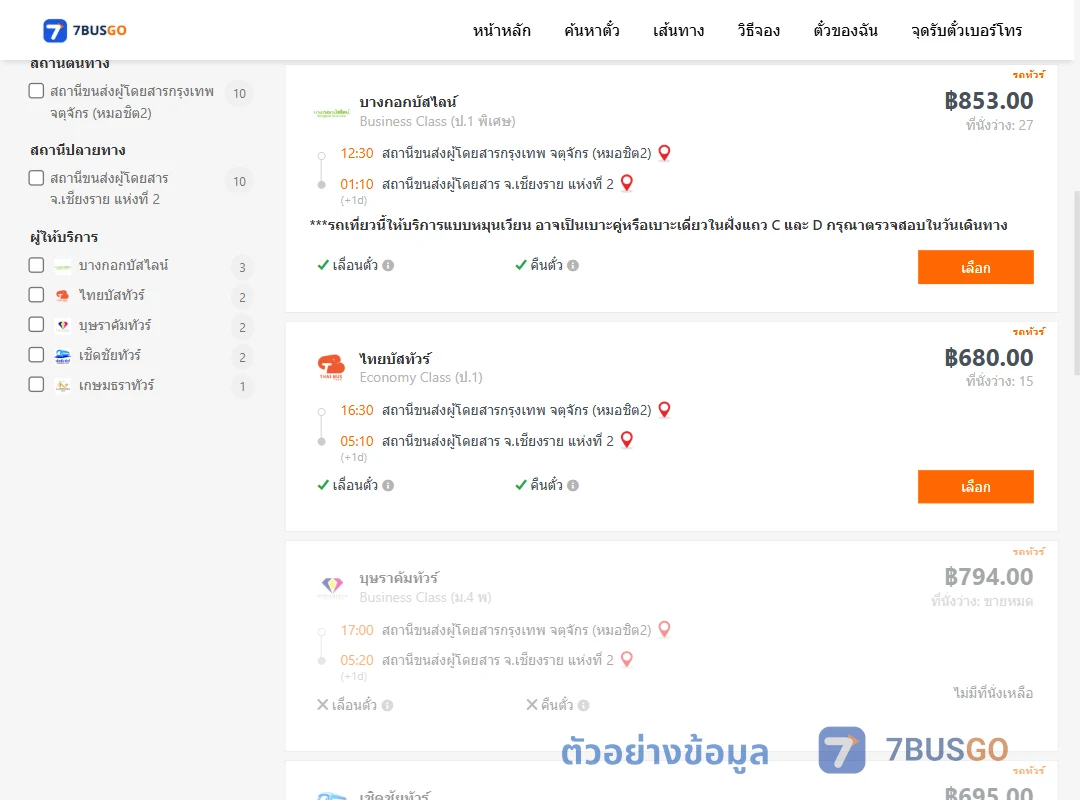Click the เชิดชัยทัวร์ logo in the filter list
This screenshot has height=800, width=1080.
[x=63, y=356]
